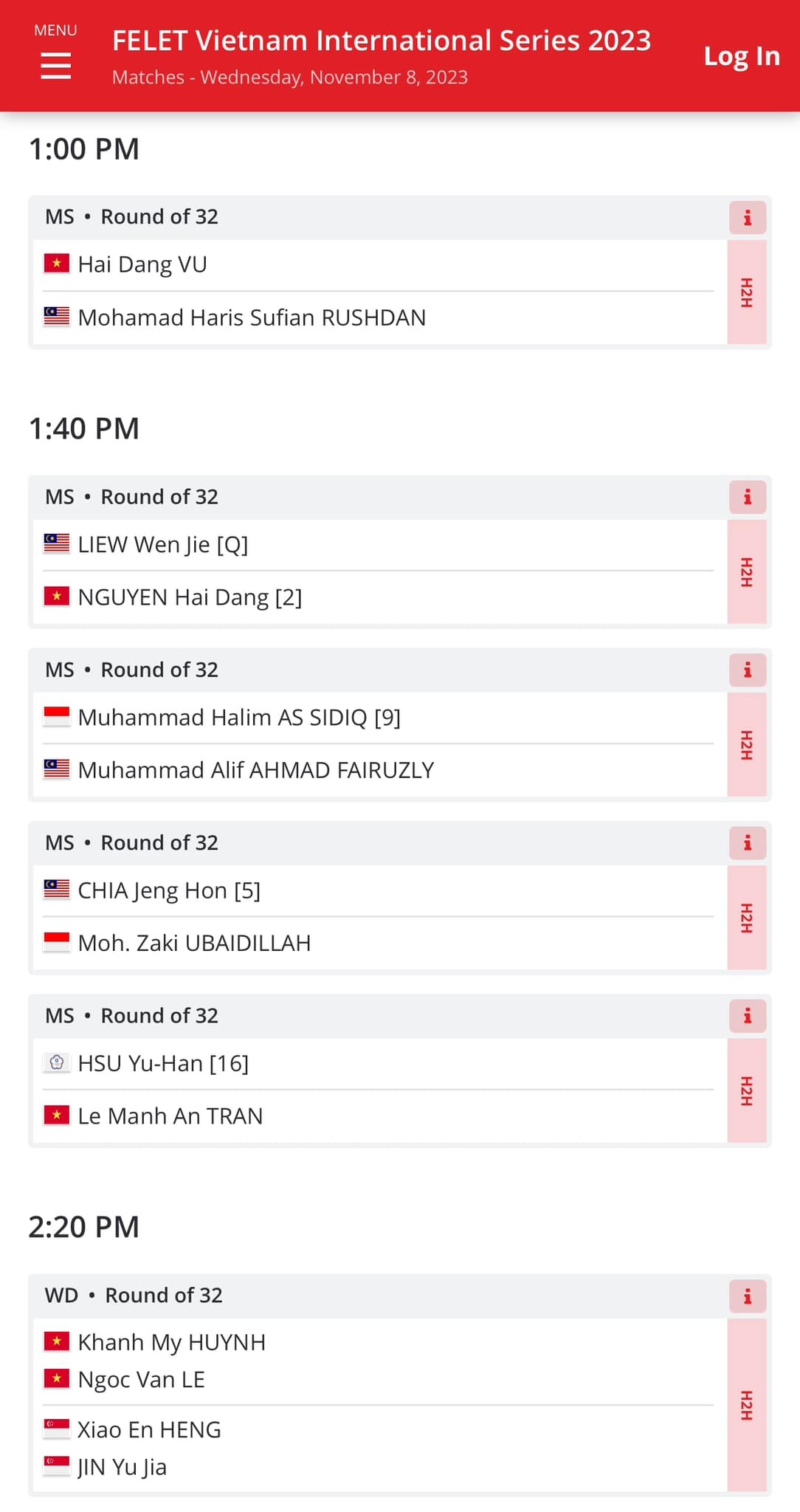Open player Mohamad Haris Sufian RUSHDAN
Viewport: 800px width, 1512px height.
pyautogui.click(x=252, y=317)
